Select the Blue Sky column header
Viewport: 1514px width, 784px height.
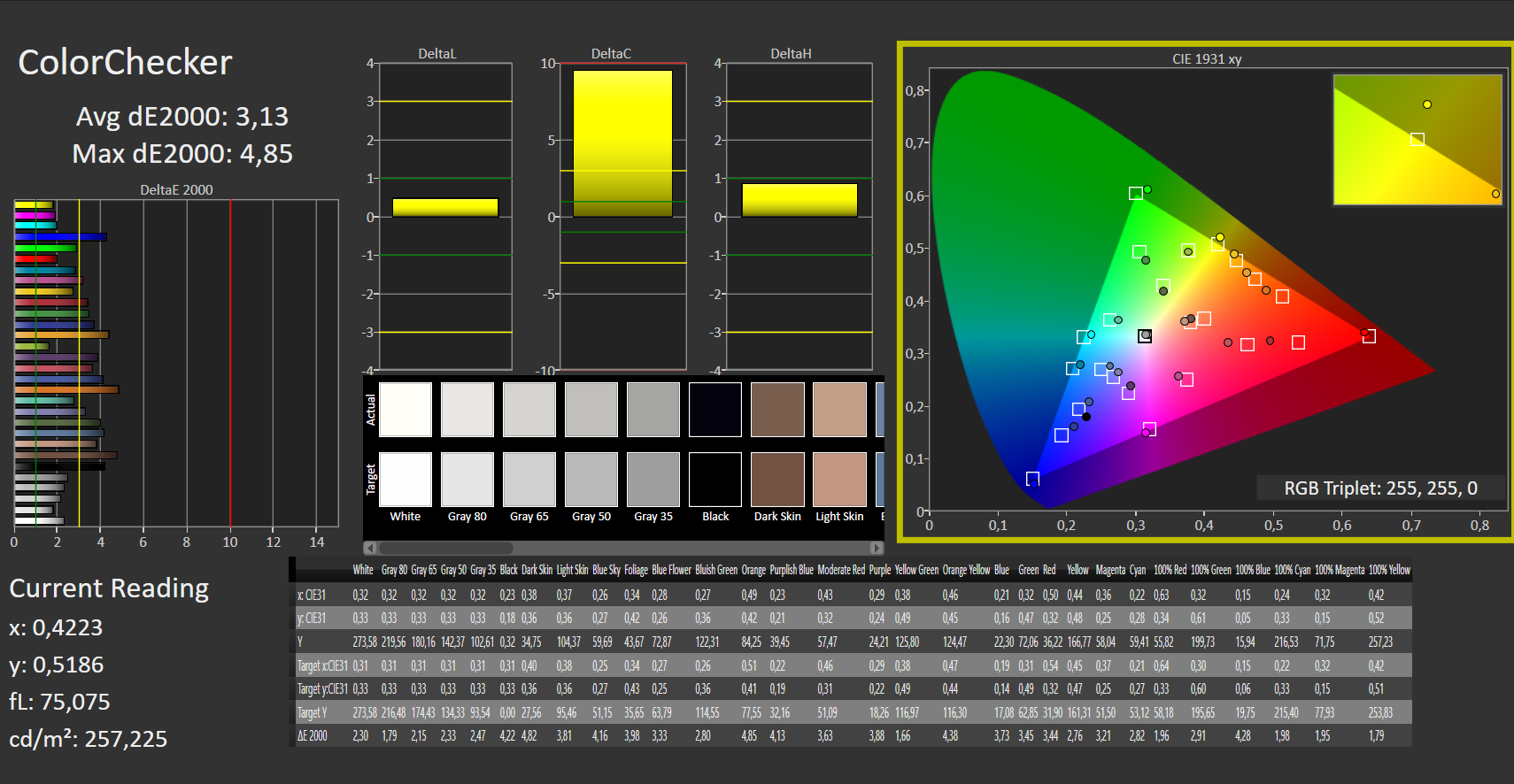pos(606,571)
